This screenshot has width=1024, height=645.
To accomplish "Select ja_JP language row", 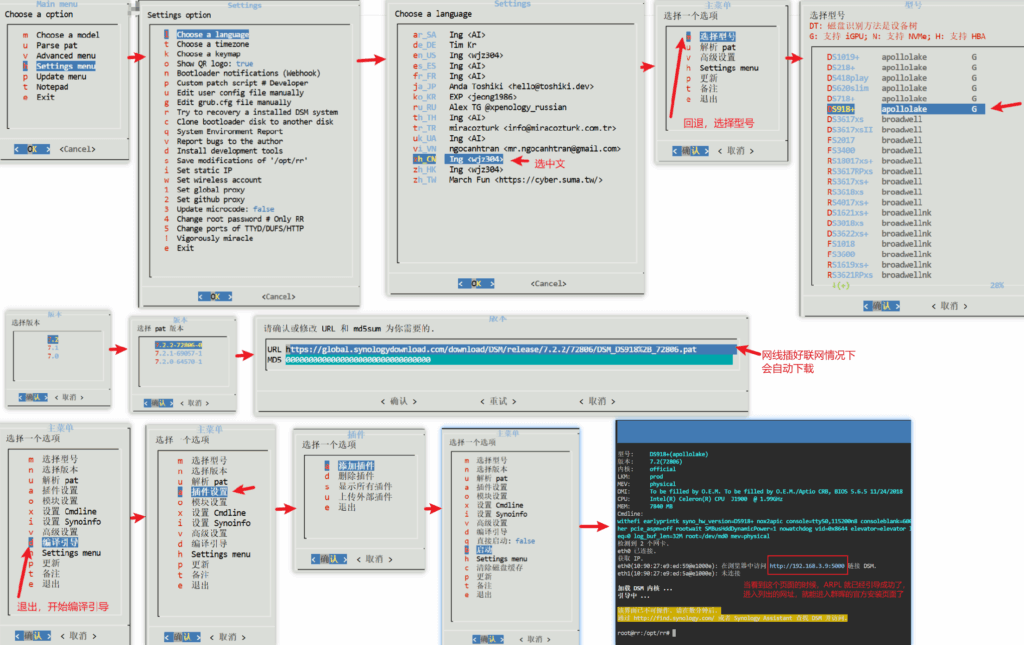I will tap(503, 86).
